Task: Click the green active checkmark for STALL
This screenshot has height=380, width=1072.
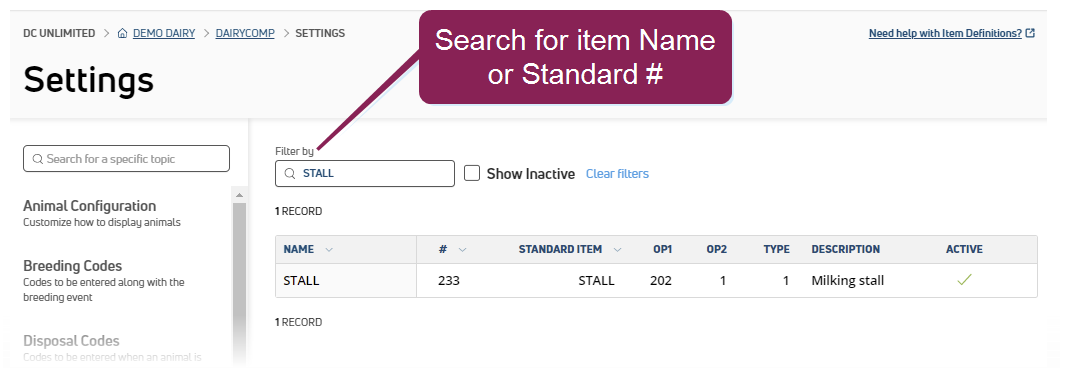Action: click(964, 280)
